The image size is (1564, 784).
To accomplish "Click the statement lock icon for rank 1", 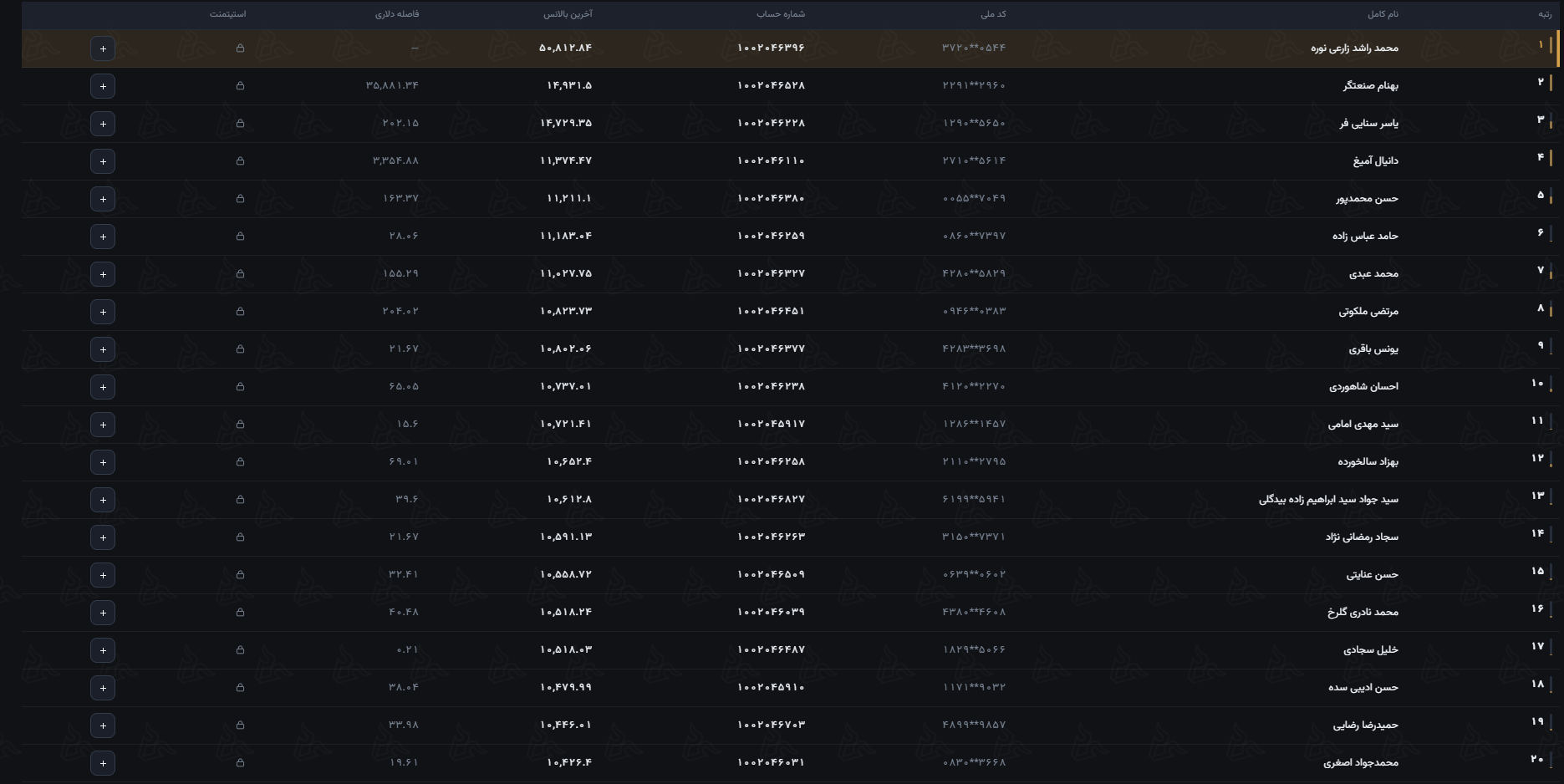I will click(240, 48).
